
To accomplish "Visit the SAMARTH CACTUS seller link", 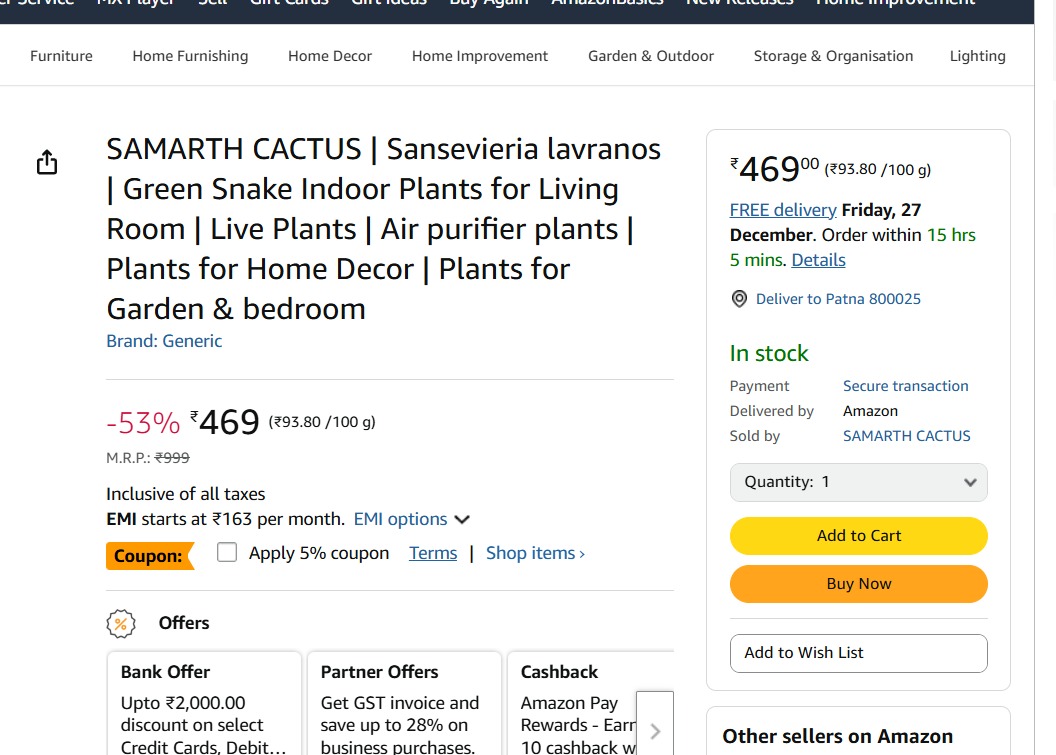I will point(906,436).
